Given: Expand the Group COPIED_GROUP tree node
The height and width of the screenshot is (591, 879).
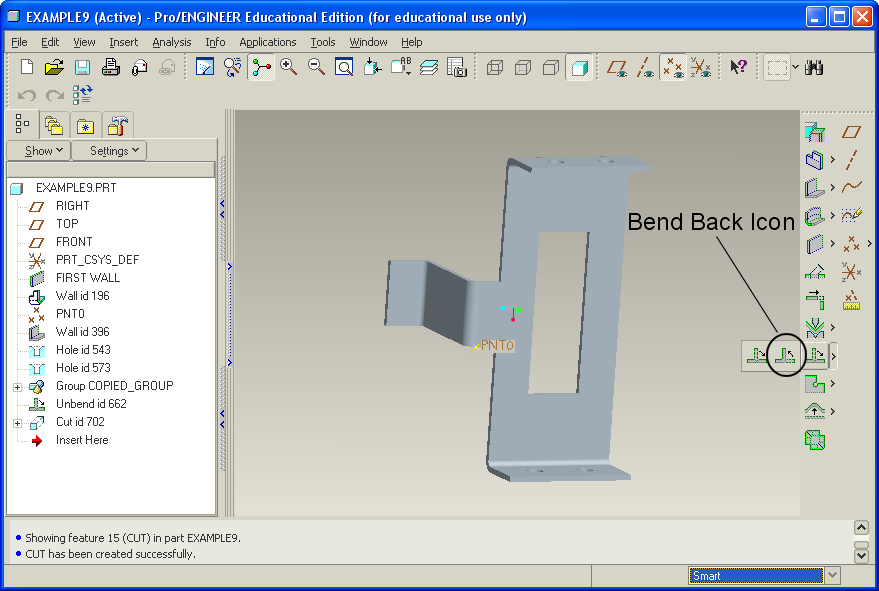Looking at the screenshot, I should click(x=17, y=386).
